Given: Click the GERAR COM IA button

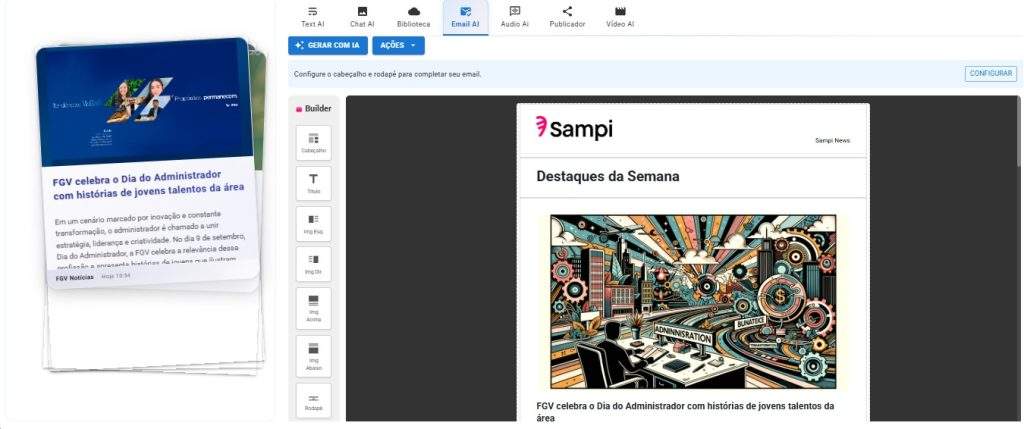Looking at the screenshot, I should [x=327, y=46].
